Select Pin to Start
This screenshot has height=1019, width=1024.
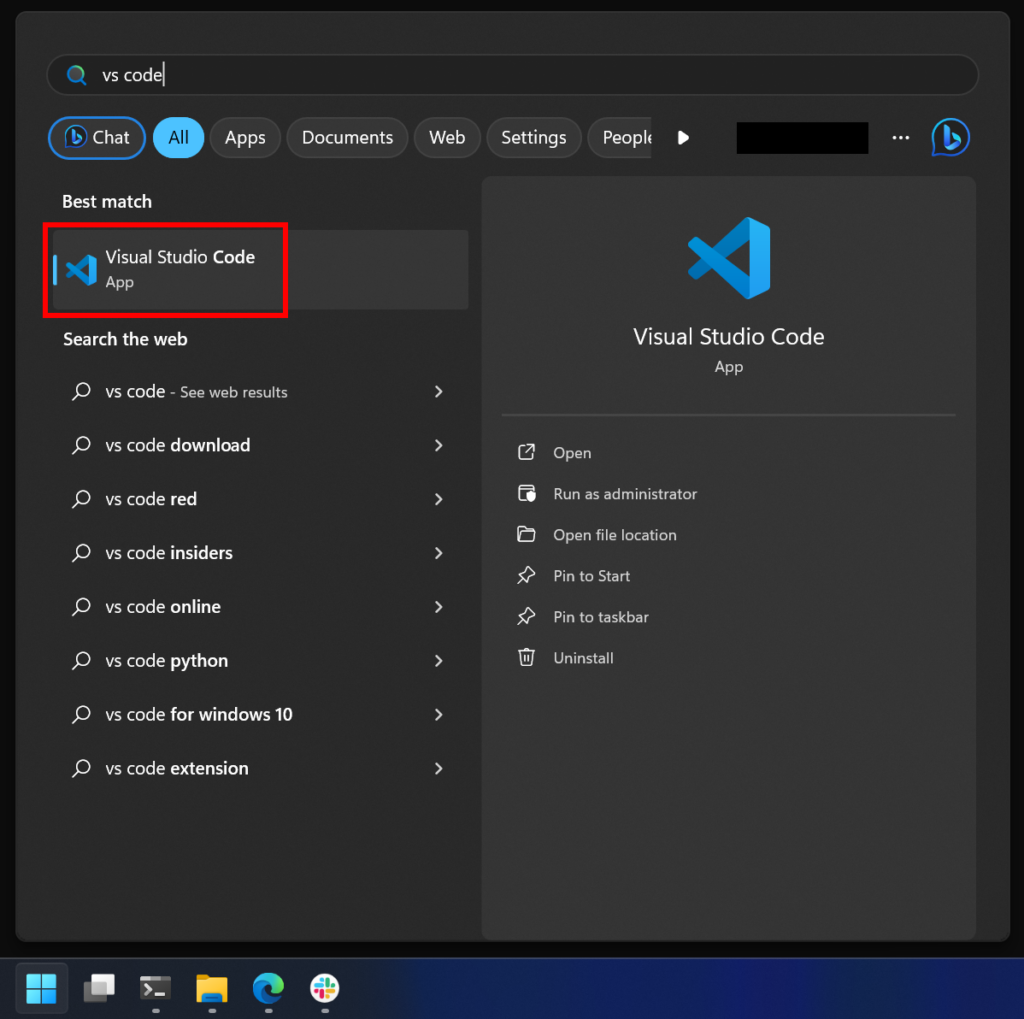pyautogui.click(x=592, y=576)
